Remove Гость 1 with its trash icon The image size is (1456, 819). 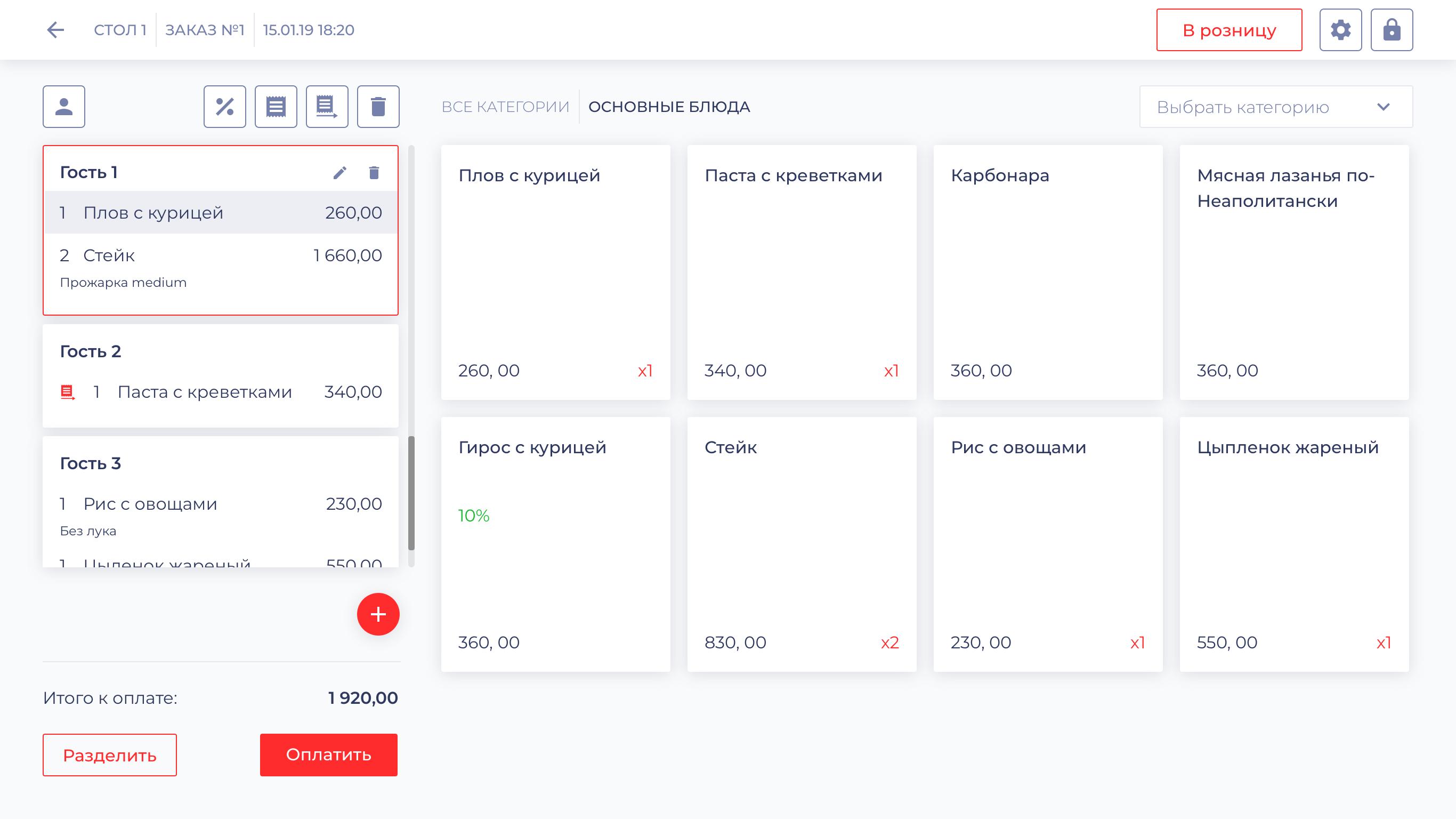374,173
